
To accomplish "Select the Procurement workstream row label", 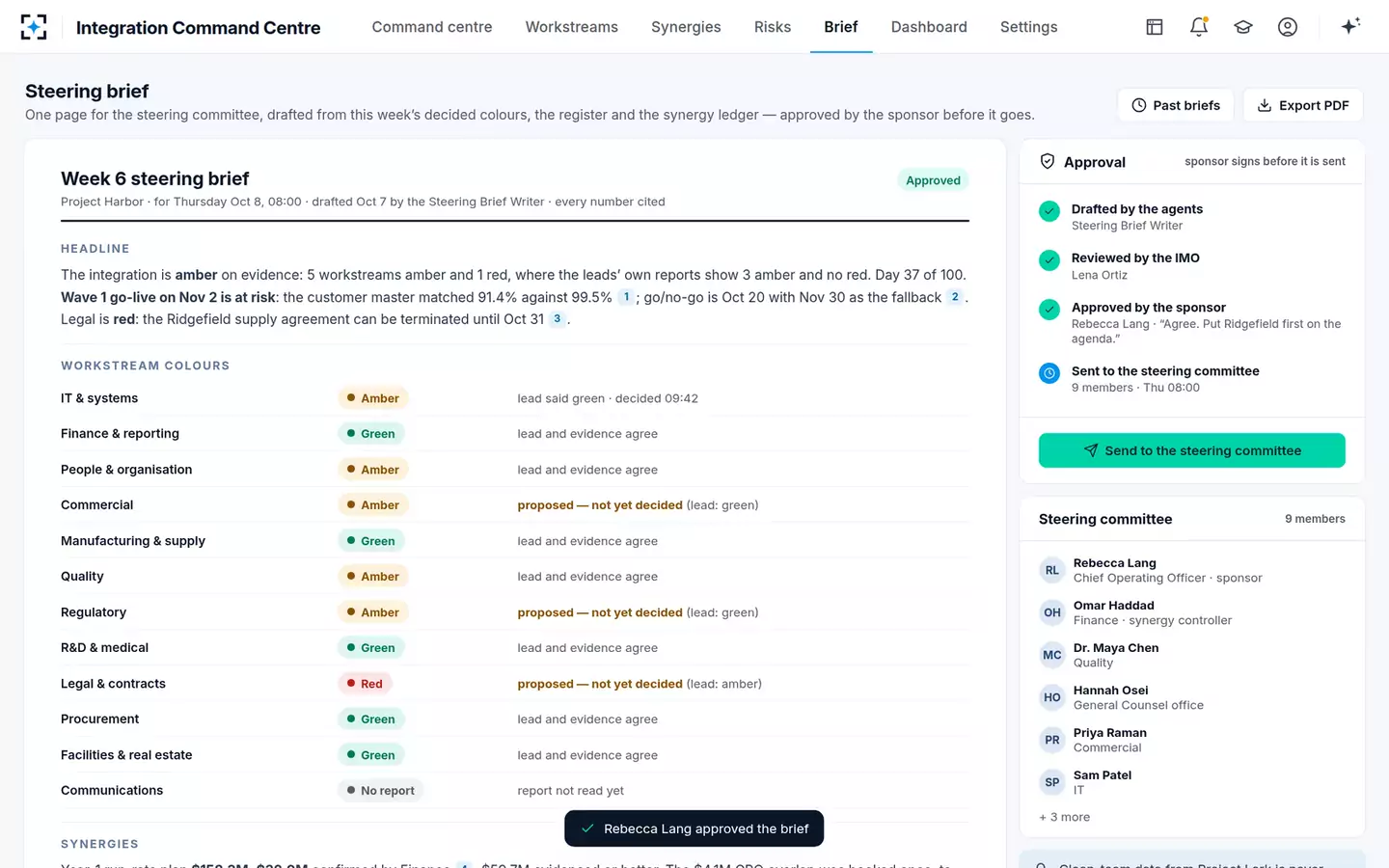I will coord(100,719).
